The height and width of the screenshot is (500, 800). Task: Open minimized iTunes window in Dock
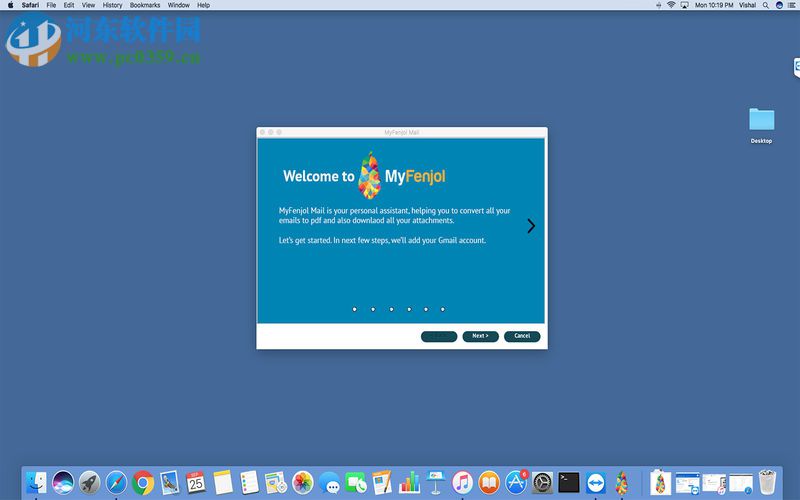click(x=714, y=483)
